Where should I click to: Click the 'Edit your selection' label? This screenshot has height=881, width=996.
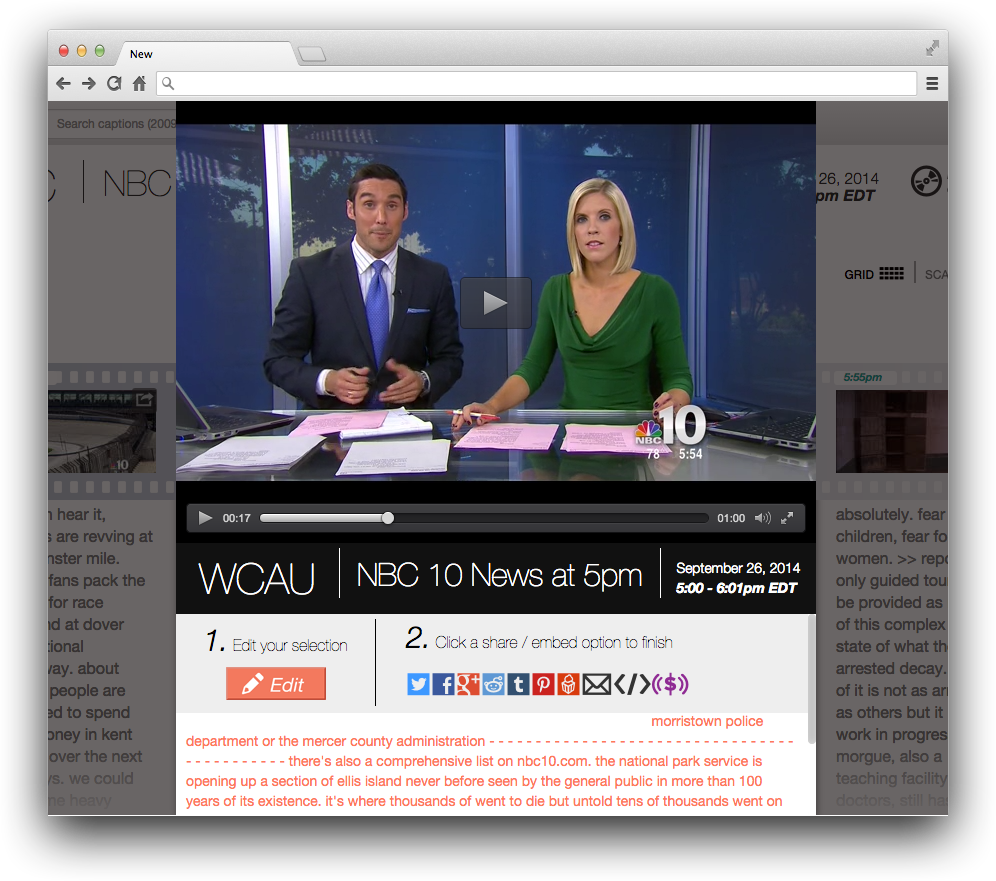[x=290, y=645]
